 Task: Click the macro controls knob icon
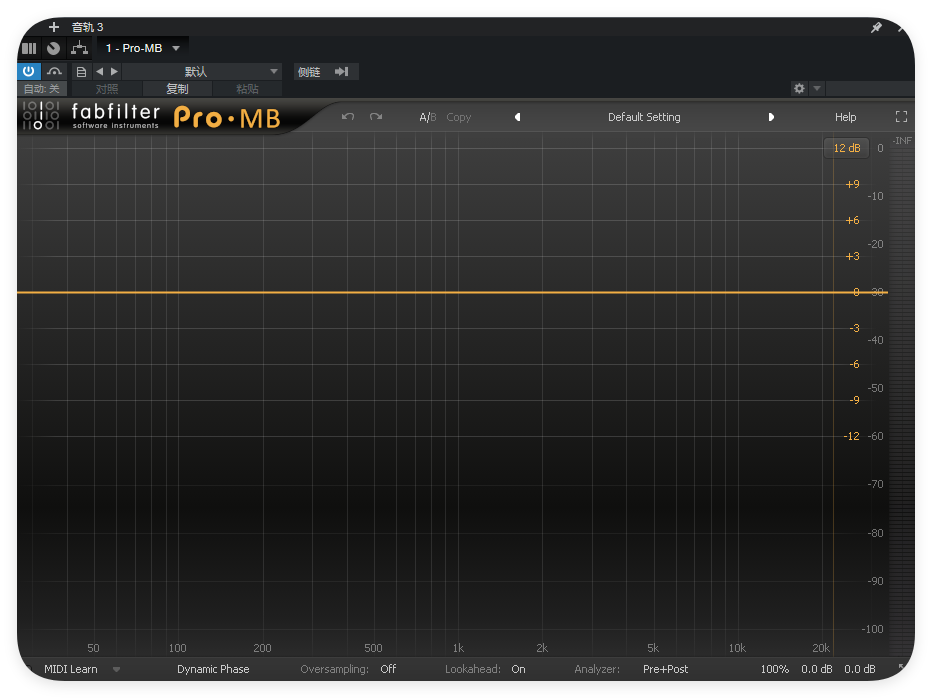[x=53, y=48]
